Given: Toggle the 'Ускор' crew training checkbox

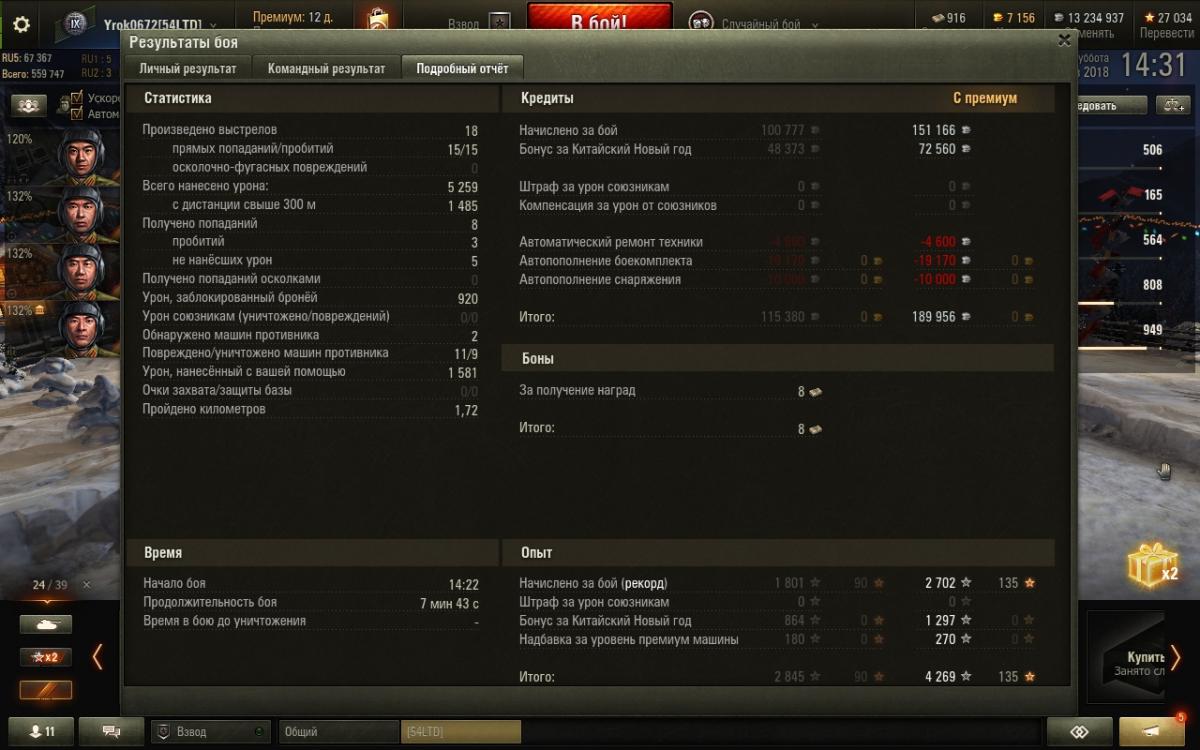Looking at the screenshot, I should 76,98.
